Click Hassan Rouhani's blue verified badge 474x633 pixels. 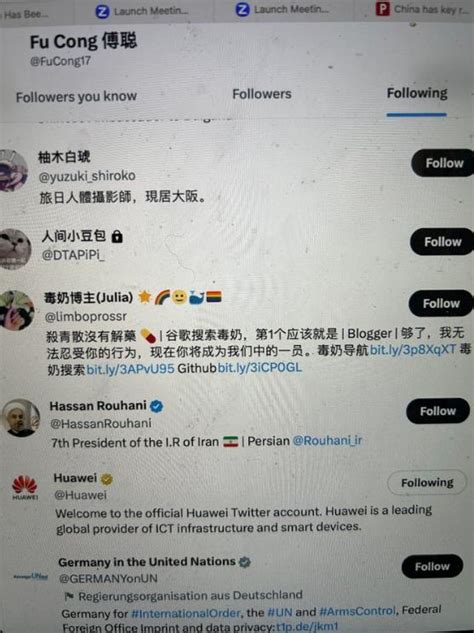click(x=157, y=406)
